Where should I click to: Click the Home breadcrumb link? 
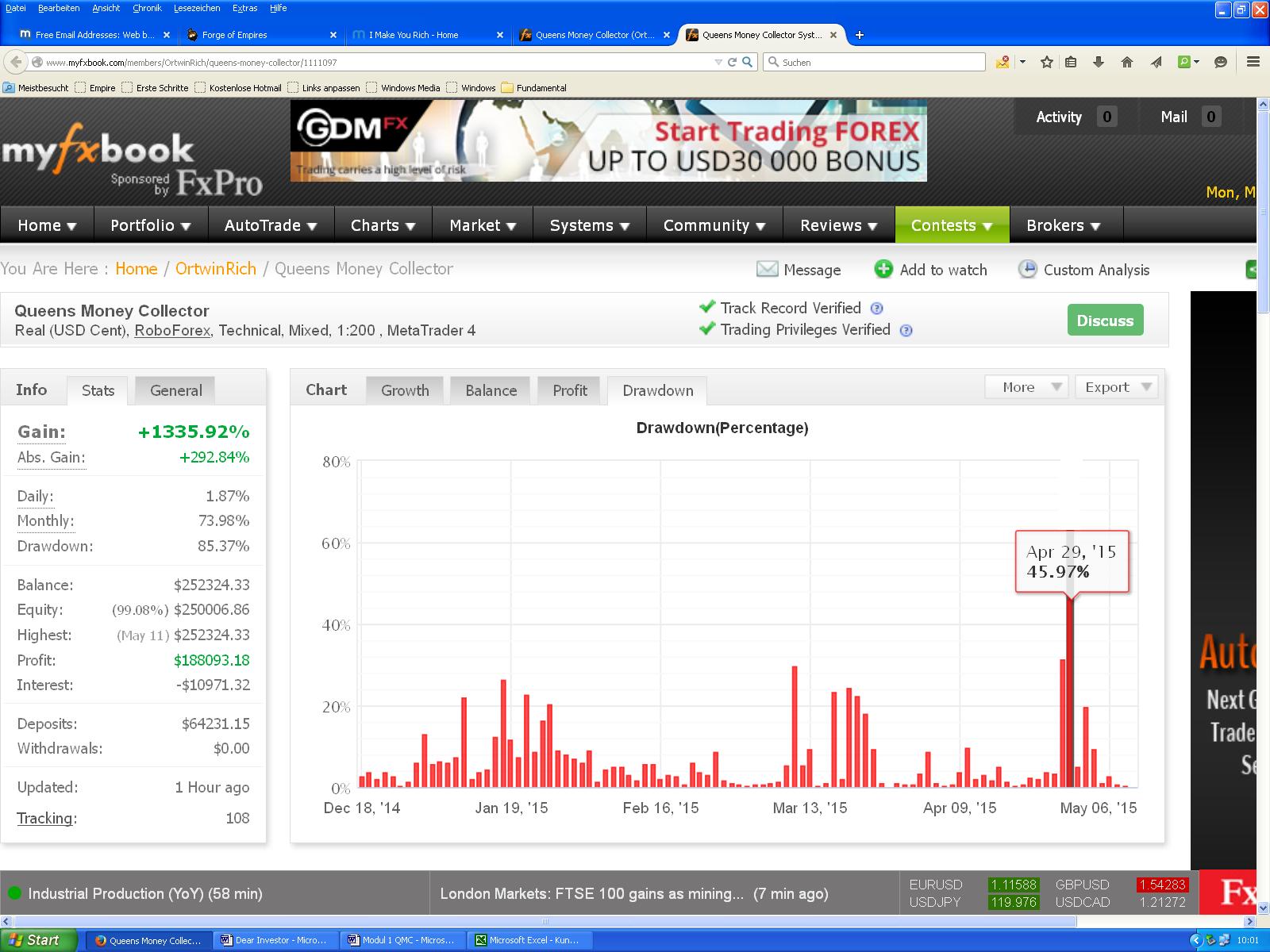[x=136, y=269]
